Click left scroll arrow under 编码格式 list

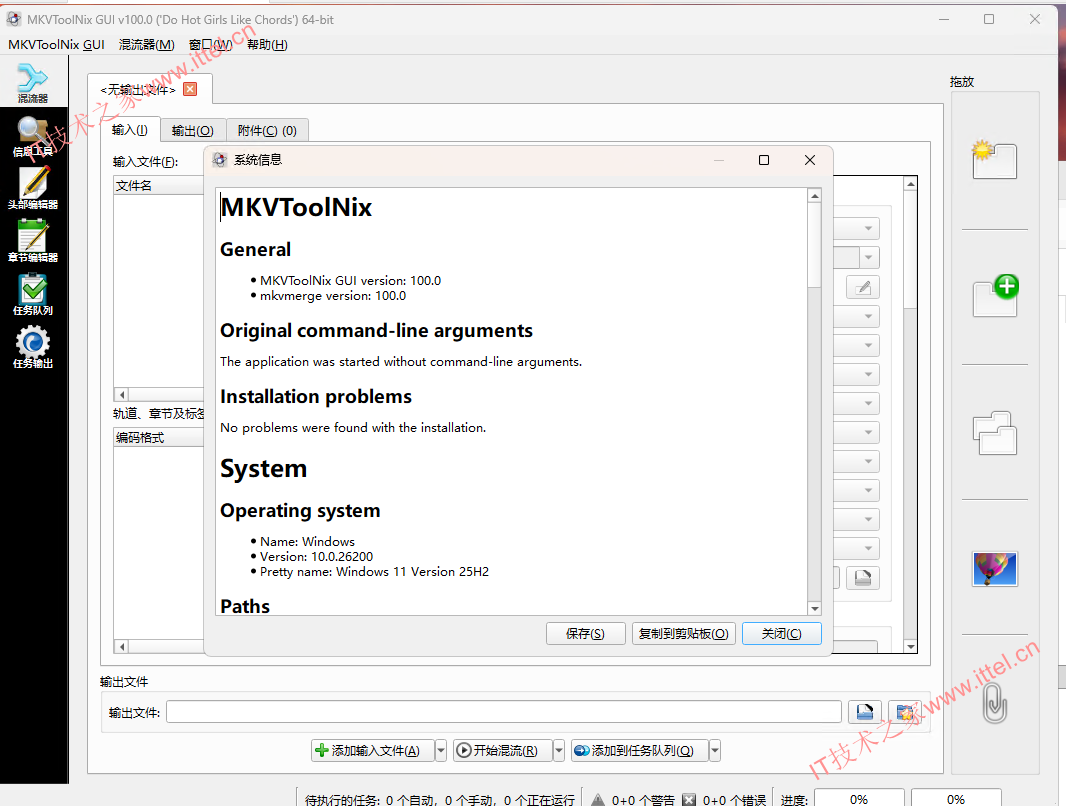(122, 646)
